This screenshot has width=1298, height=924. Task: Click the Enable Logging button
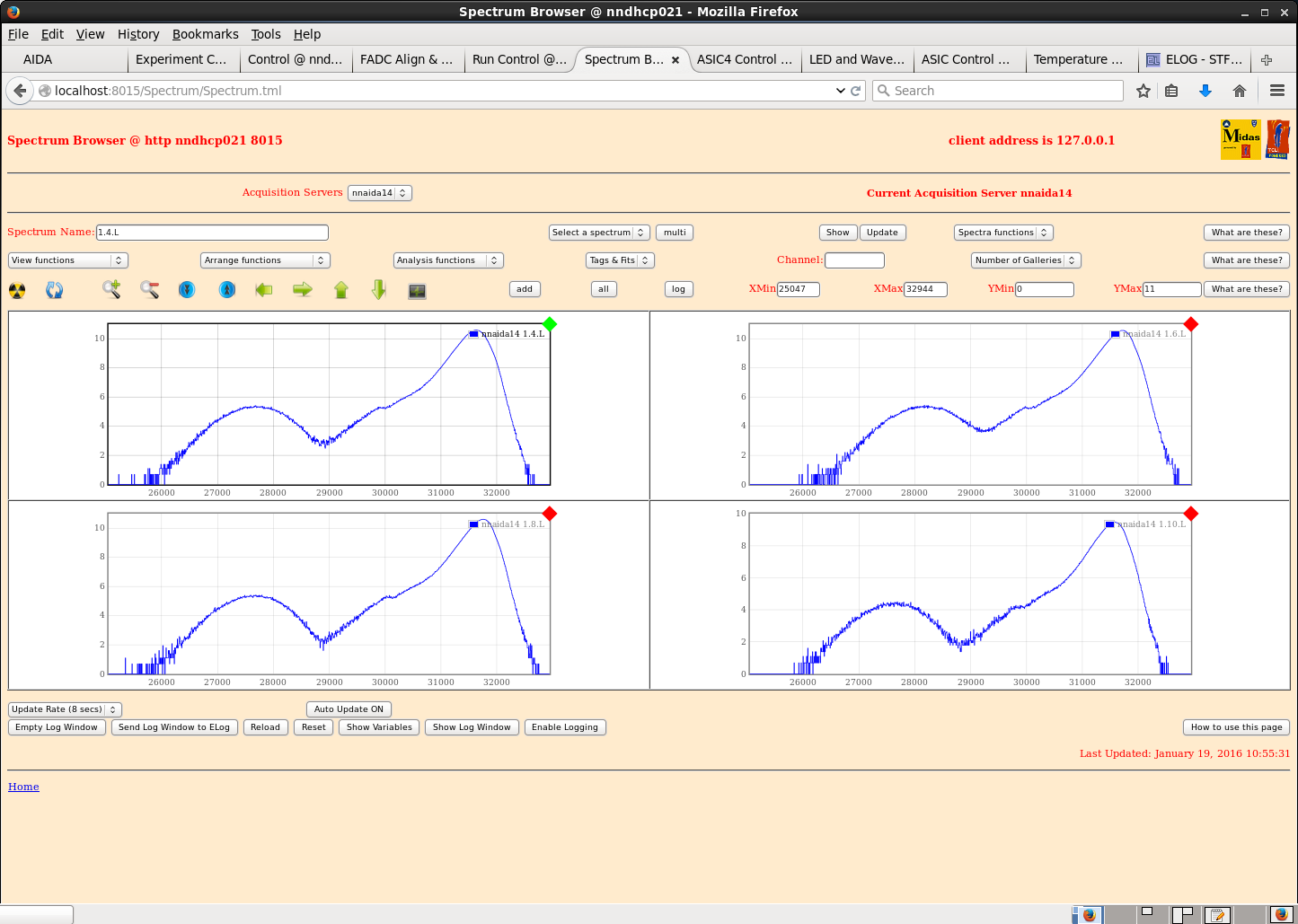[x=565, y=727]
